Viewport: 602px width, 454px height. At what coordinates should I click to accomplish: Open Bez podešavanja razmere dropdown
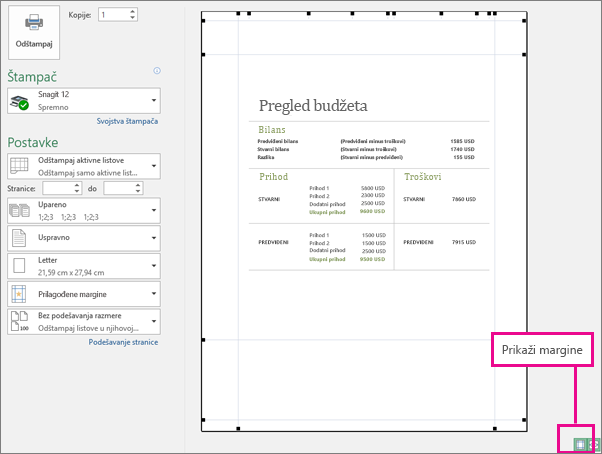pyautogui.click(x=84, y=322)
